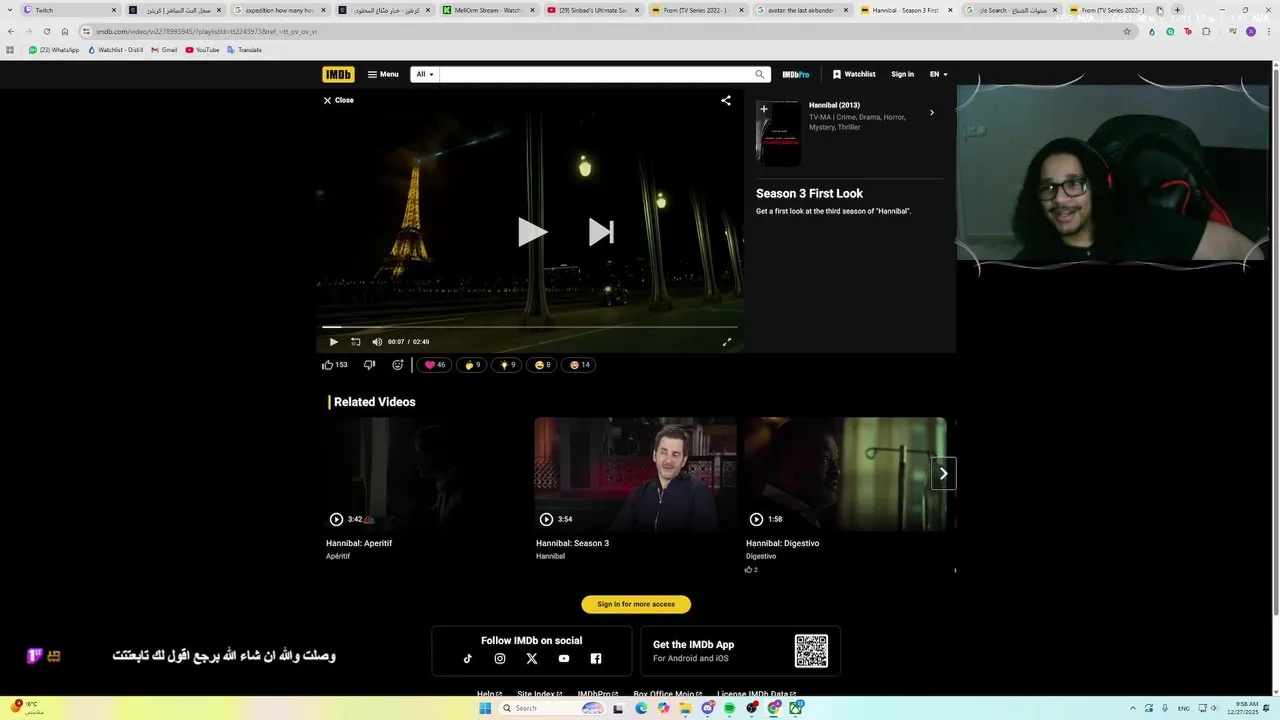Mute the video volume

[x=377, y=342]
